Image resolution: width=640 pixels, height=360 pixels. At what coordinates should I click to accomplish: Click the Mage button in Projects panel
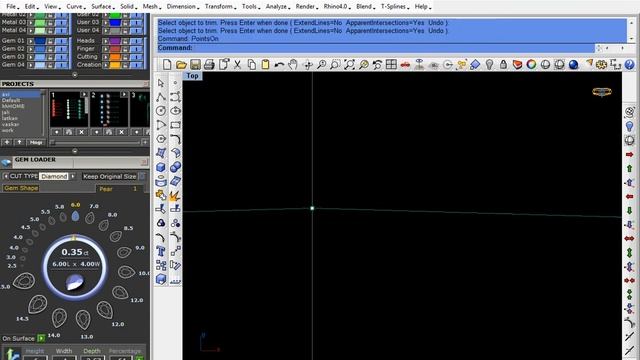coord(36,142)
